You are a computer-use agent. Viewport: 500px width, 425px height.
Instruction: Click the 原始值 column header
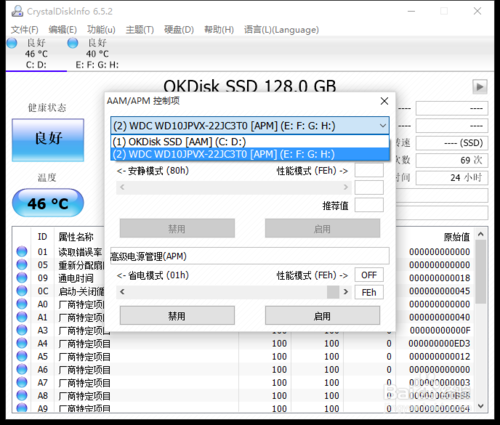coord(456,237)
